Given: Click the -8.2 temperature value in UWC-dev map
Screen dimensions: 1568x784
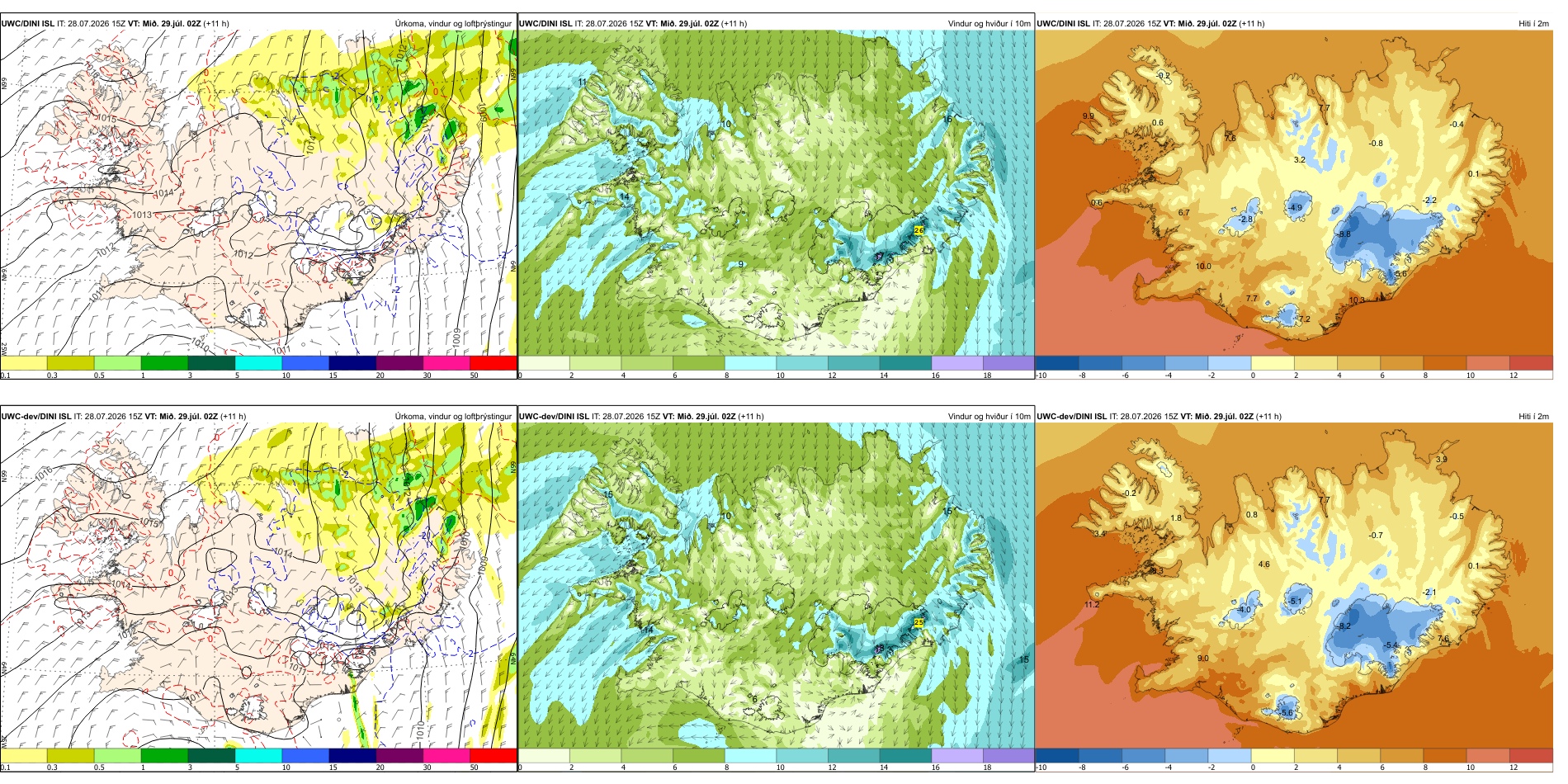Looking at the screenshot, I should point(1344,626).
